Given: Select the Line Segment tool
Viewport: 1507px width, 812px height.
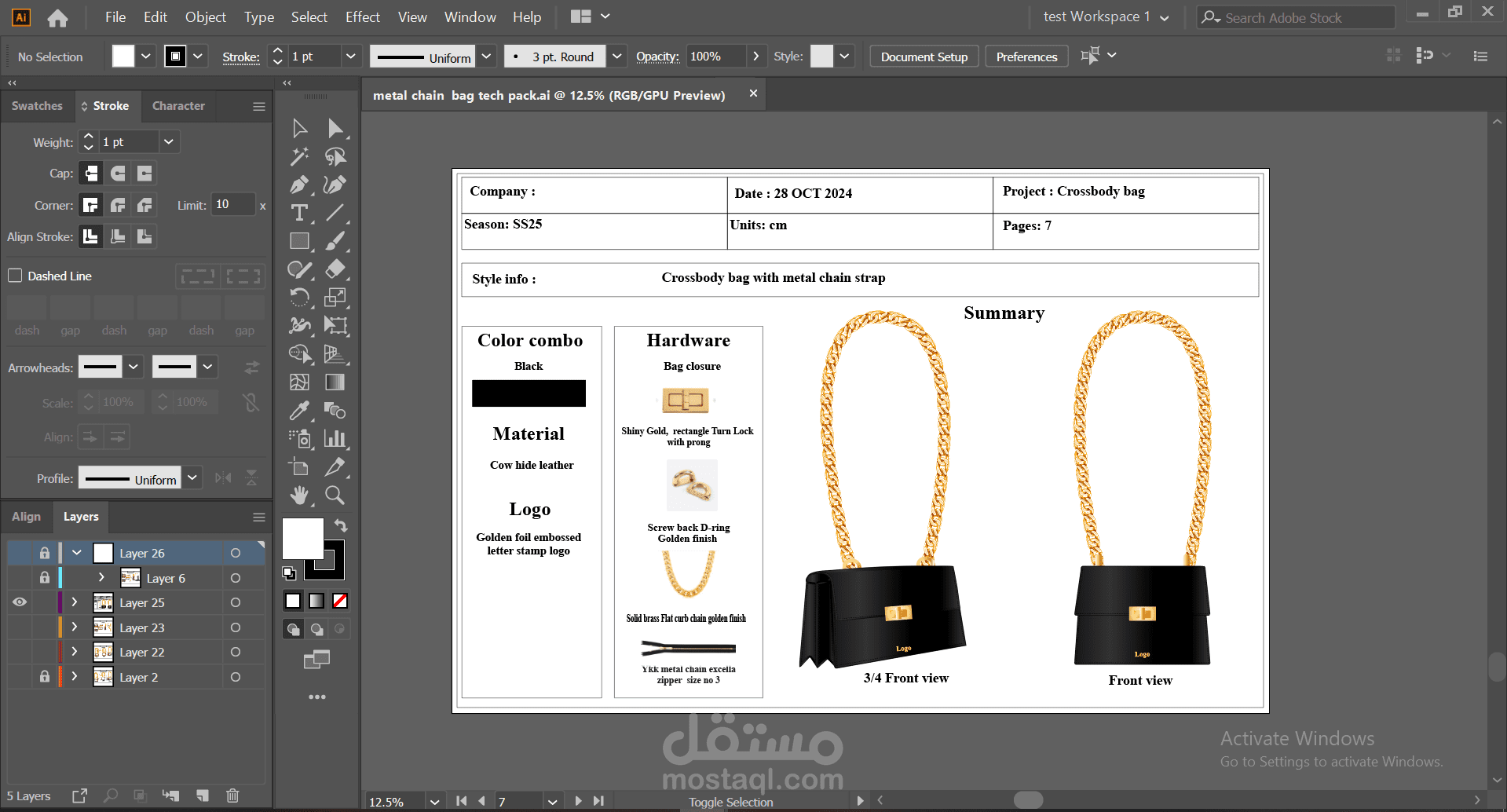Looking at the screenshot, I should 335,213.
